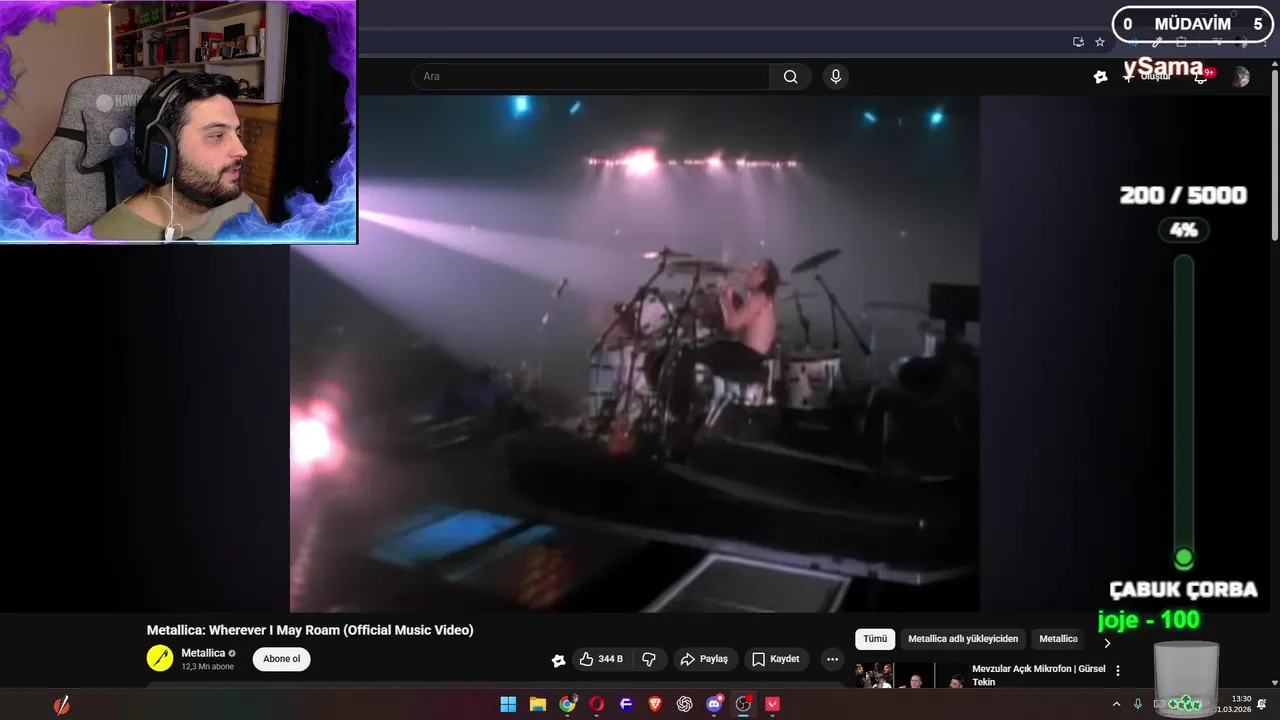Click the 'Paylaş' share button

pyautogui.click(x=704, y=659)
